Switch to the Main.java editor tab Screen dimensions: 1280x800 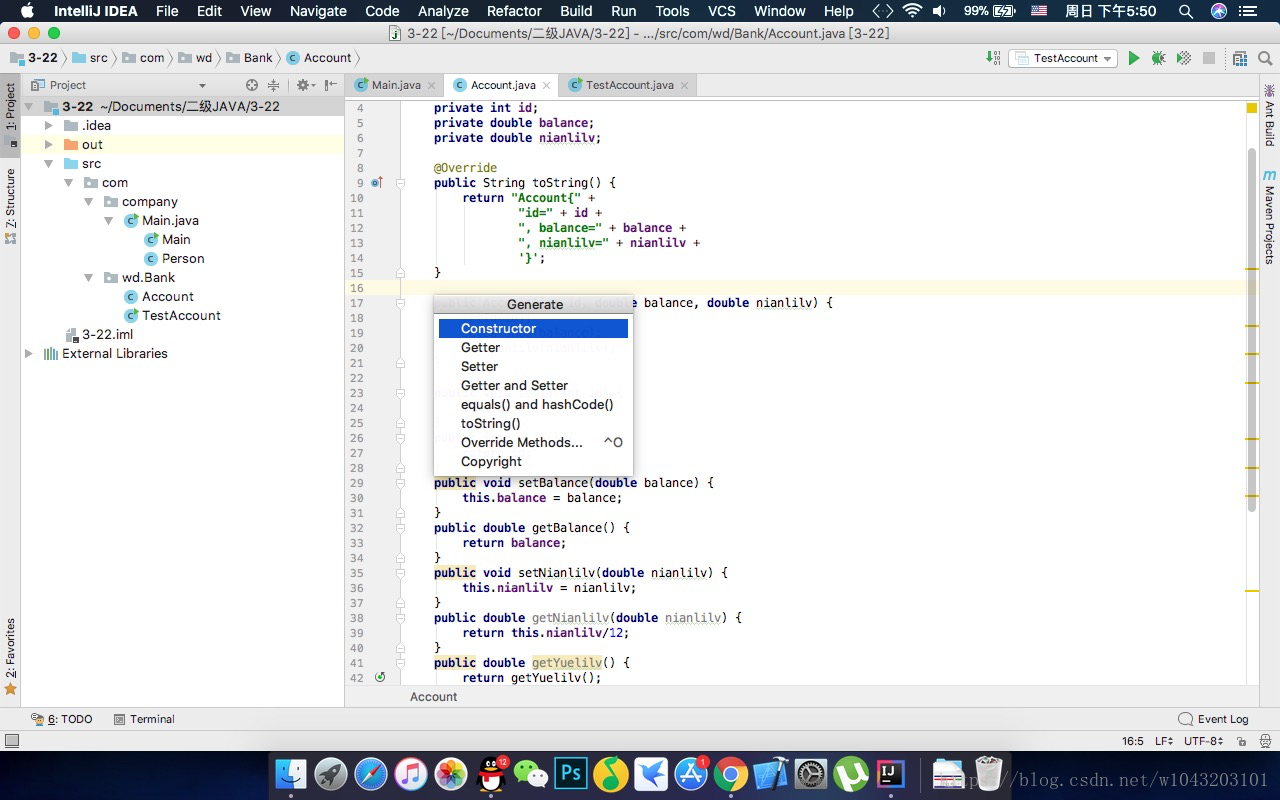click(x=398, y=85)
